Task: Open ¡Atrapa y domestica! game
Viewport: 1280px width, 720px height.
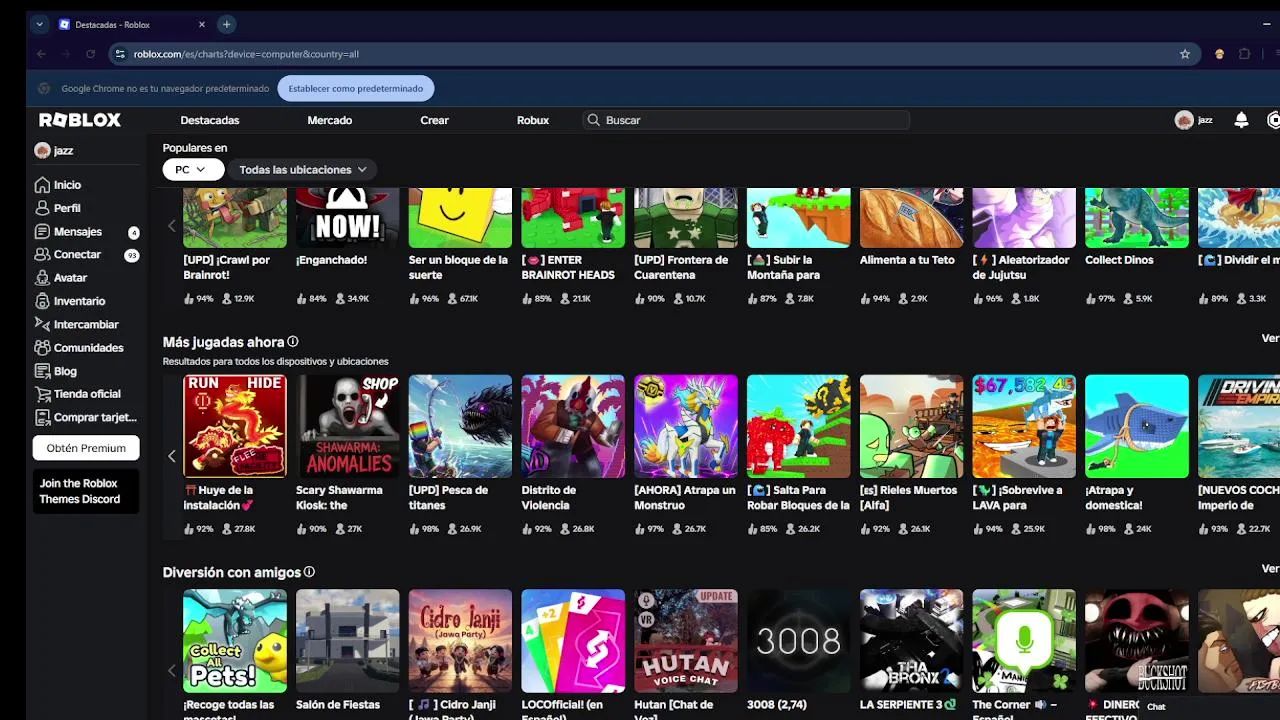Action: pyautogui.click(x=1137, y=426)
